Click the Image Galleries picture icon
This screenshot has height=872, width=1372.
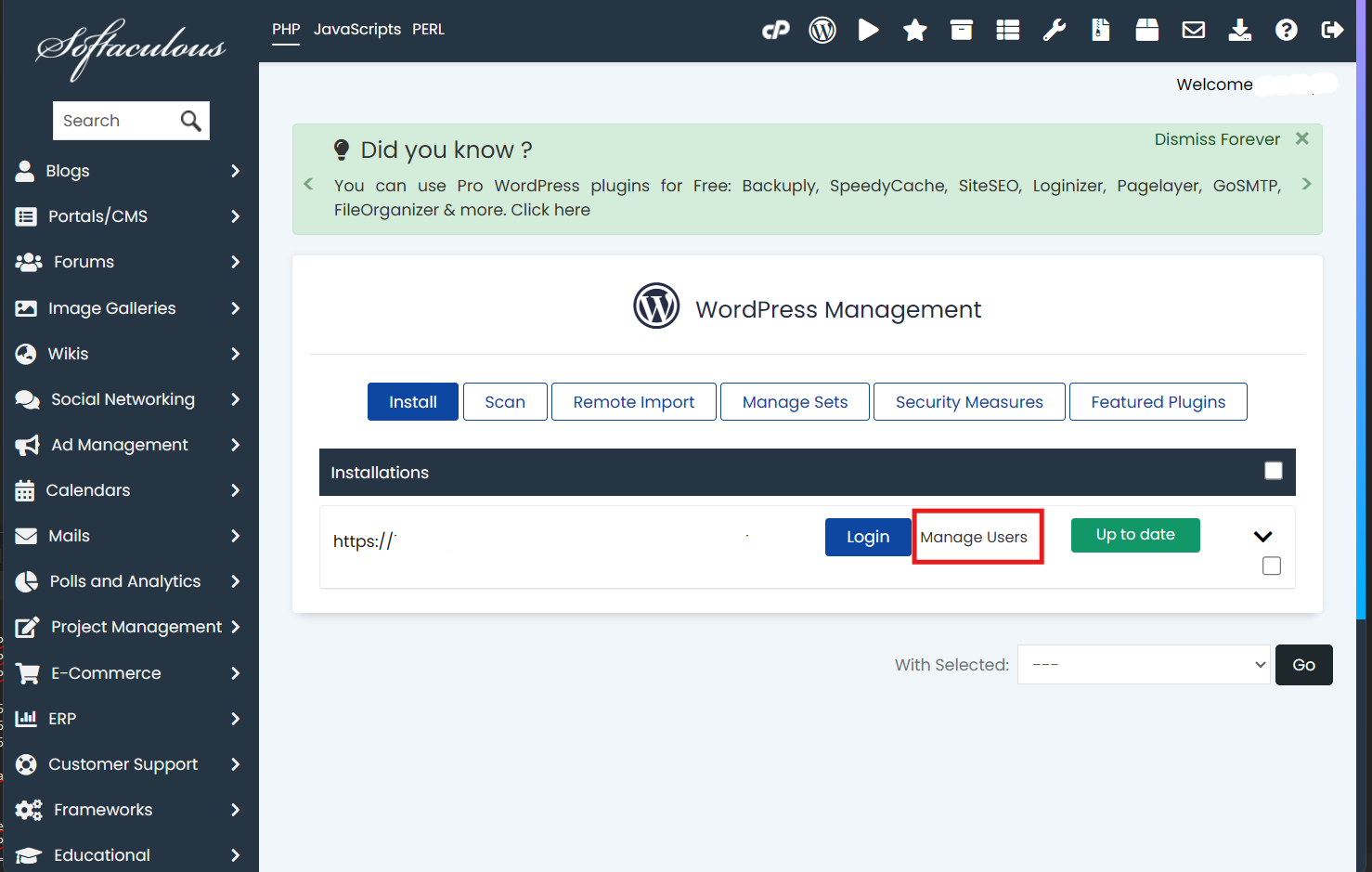(26, 308)
